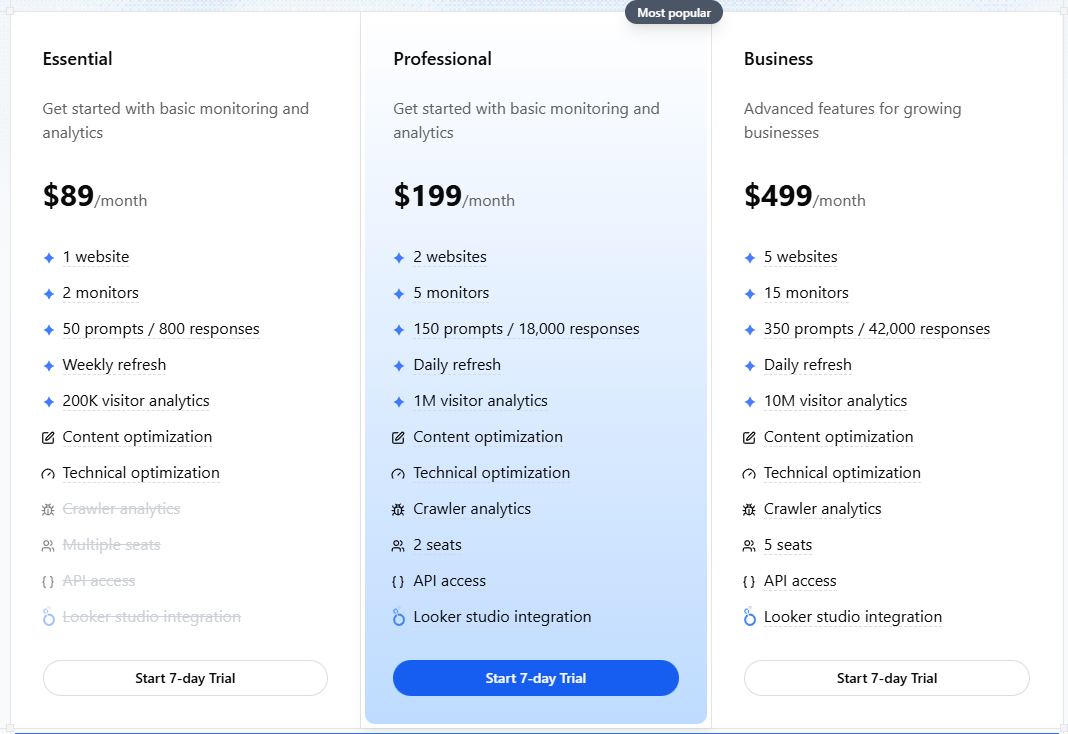Click the sparkle icon beside 1 website
This screenshot has height=734, width=1068.
click(48, 257)
